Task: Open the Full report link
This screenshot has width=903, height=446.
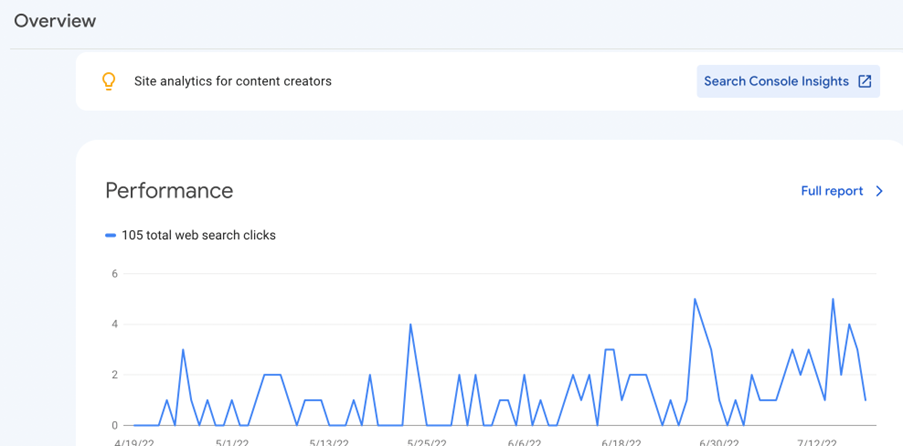Action: click(831, 191)
